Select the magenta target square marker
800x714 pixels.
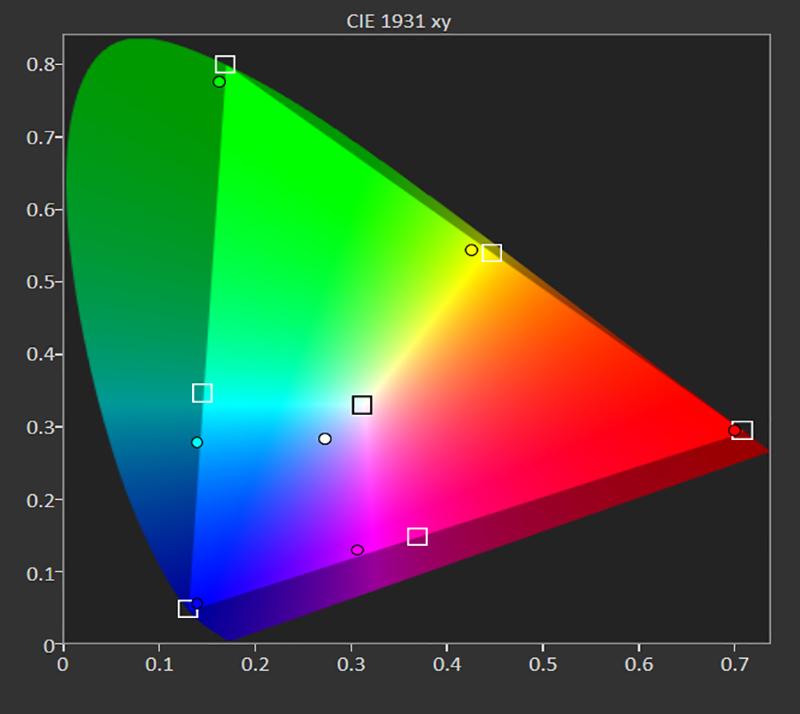(x=417, y=536)
